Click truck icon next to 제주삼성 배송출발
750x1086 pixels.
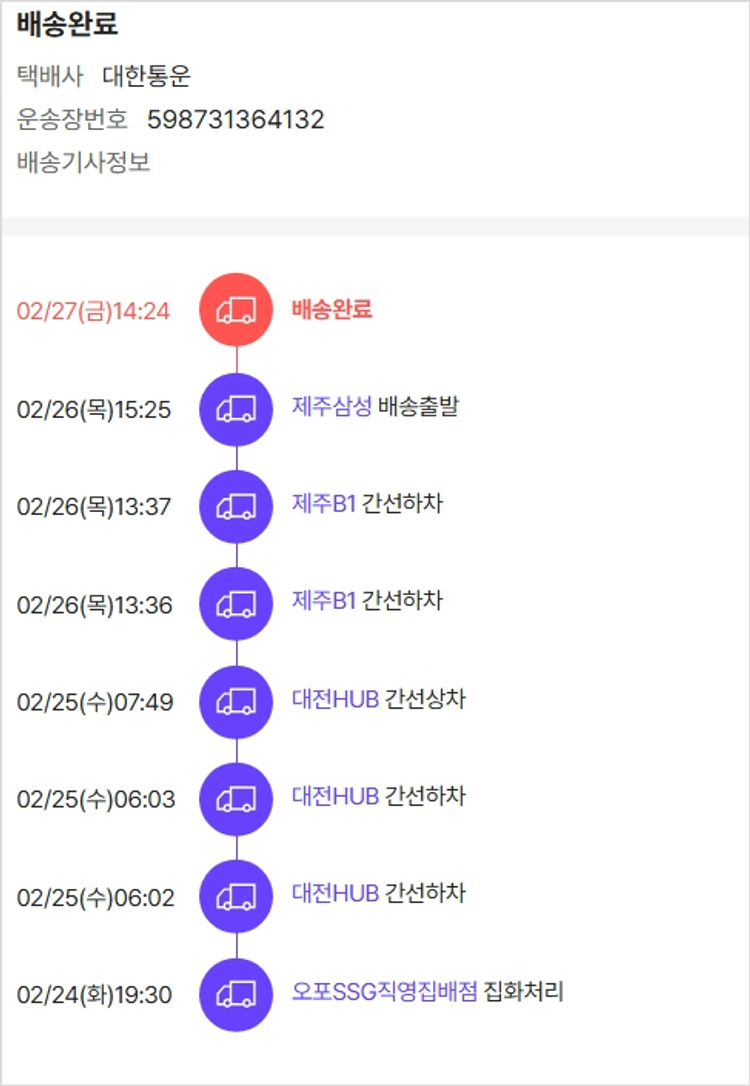[236, 408]
